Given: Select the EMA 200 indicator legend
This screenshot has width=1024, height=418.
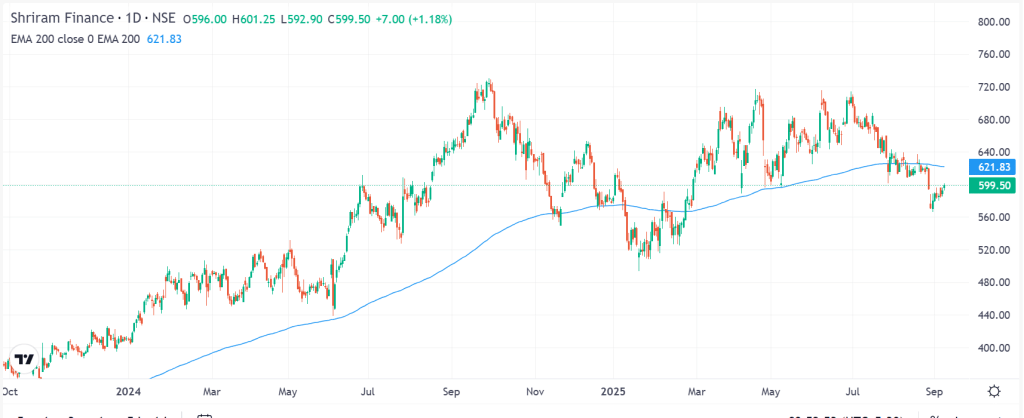Looking at the screenshot, I should pos(75,39).
